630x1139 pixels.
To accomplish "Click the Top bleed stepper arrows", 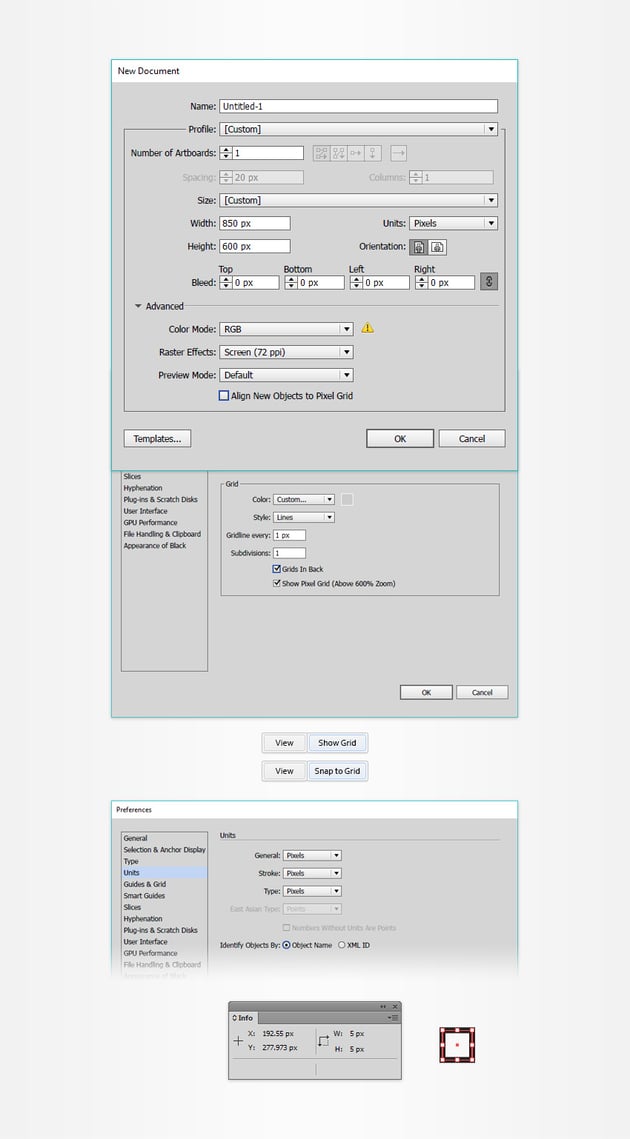I will pos(226,283).
